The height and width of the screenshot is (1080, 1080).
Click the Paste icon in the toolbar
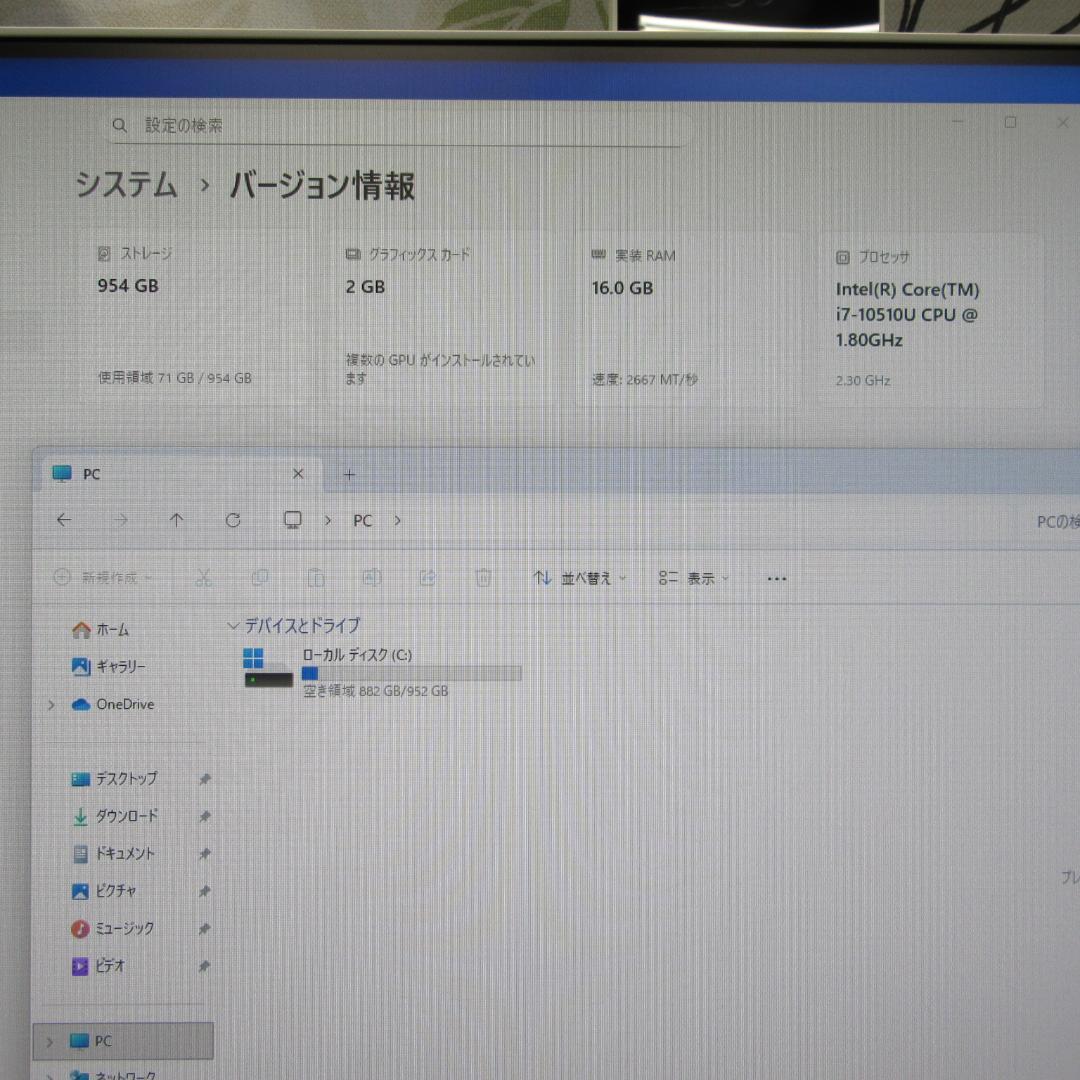(x=316, y=577)
